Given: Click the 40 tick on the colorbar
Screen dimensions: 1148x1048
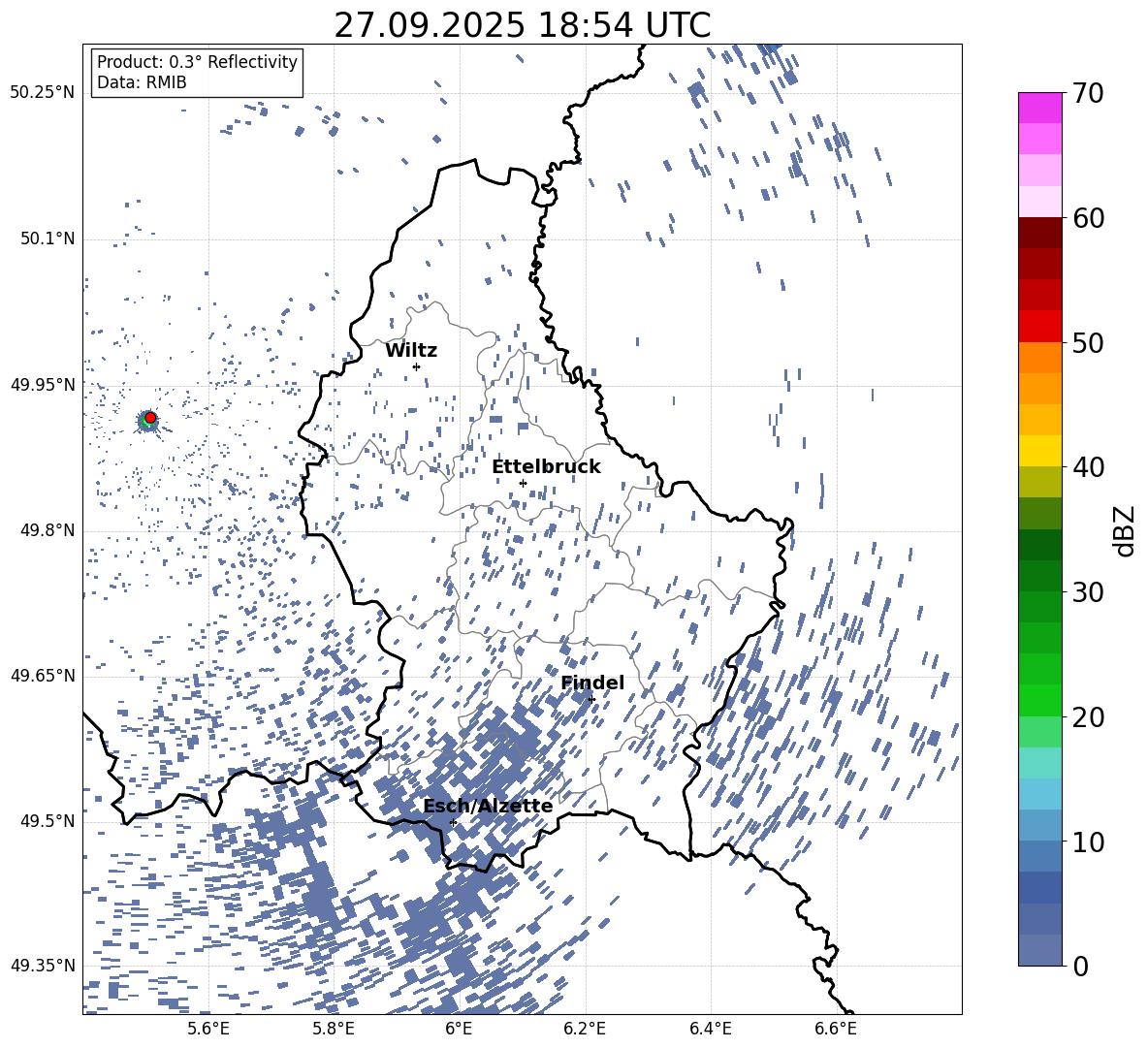Looking at the screenshot, I should click(x=1088, y=467).
